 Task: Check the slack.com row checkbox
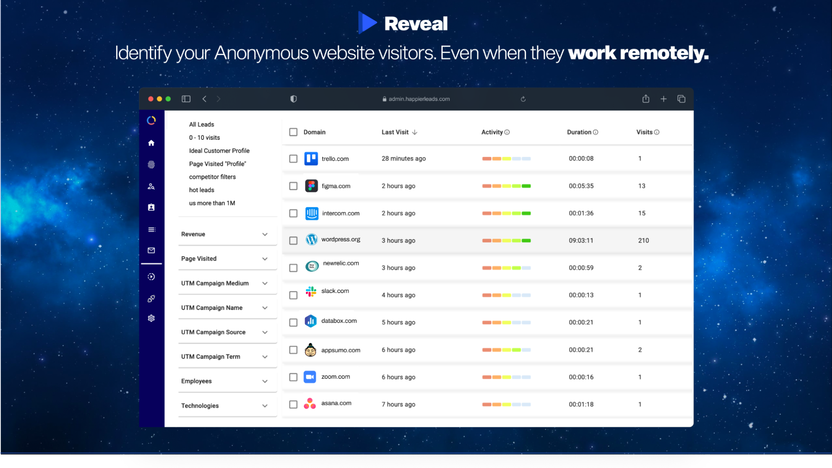[x=293, y=296]
